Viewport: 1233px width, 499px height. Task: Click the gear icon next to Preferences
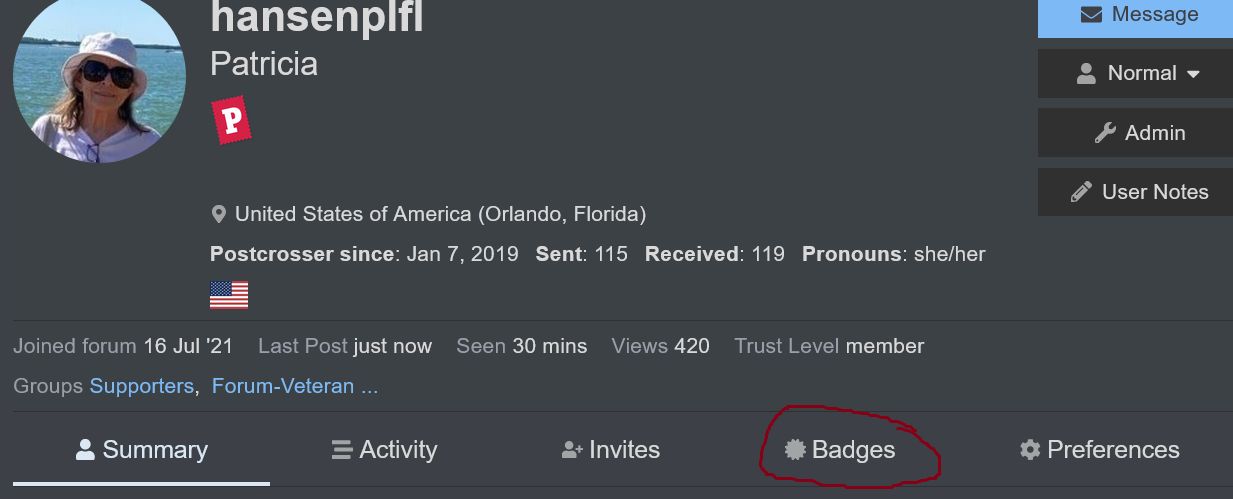[x=1030, y=450]
